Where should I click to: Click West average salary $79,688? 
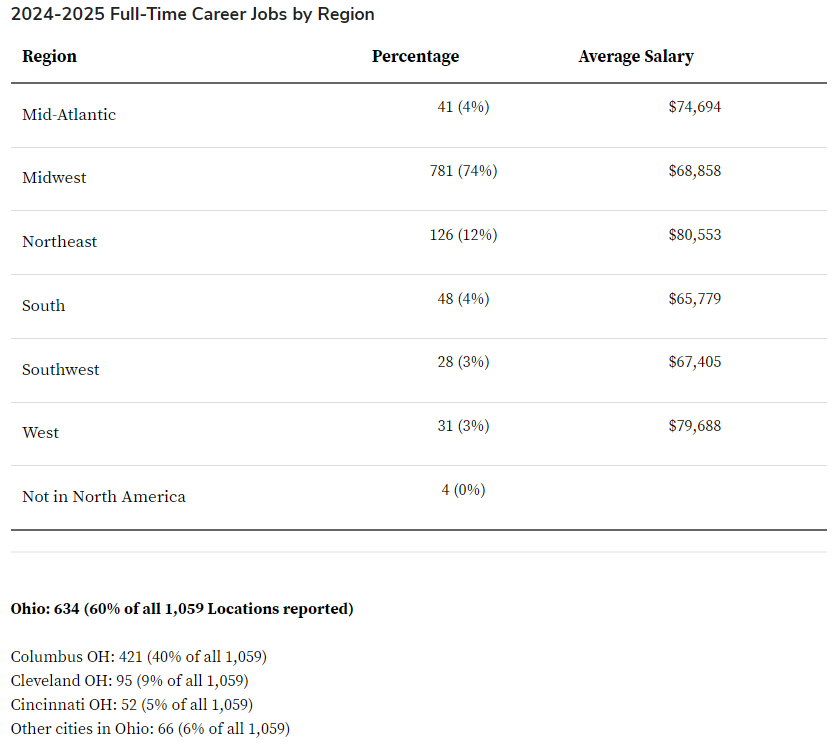pos(695,425)
